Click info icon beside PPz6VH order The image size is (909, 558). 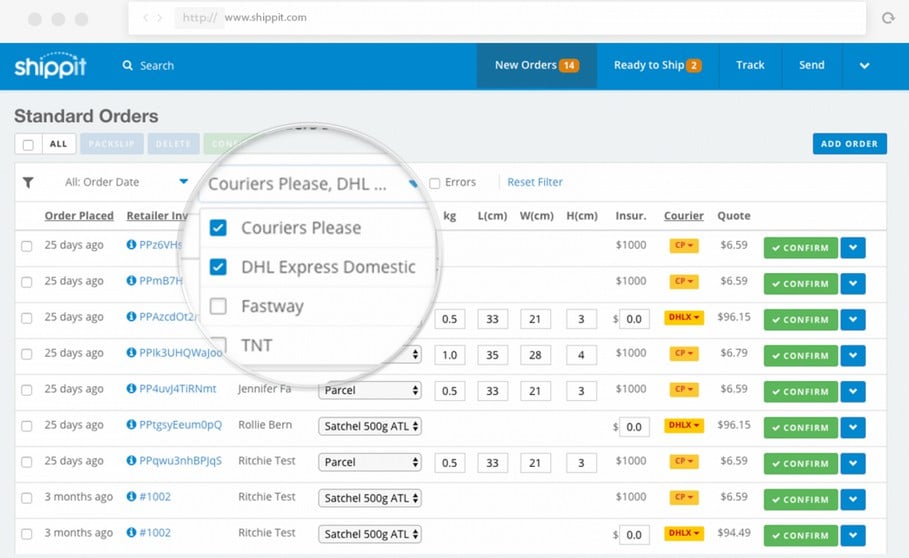(x=131, y=245)
